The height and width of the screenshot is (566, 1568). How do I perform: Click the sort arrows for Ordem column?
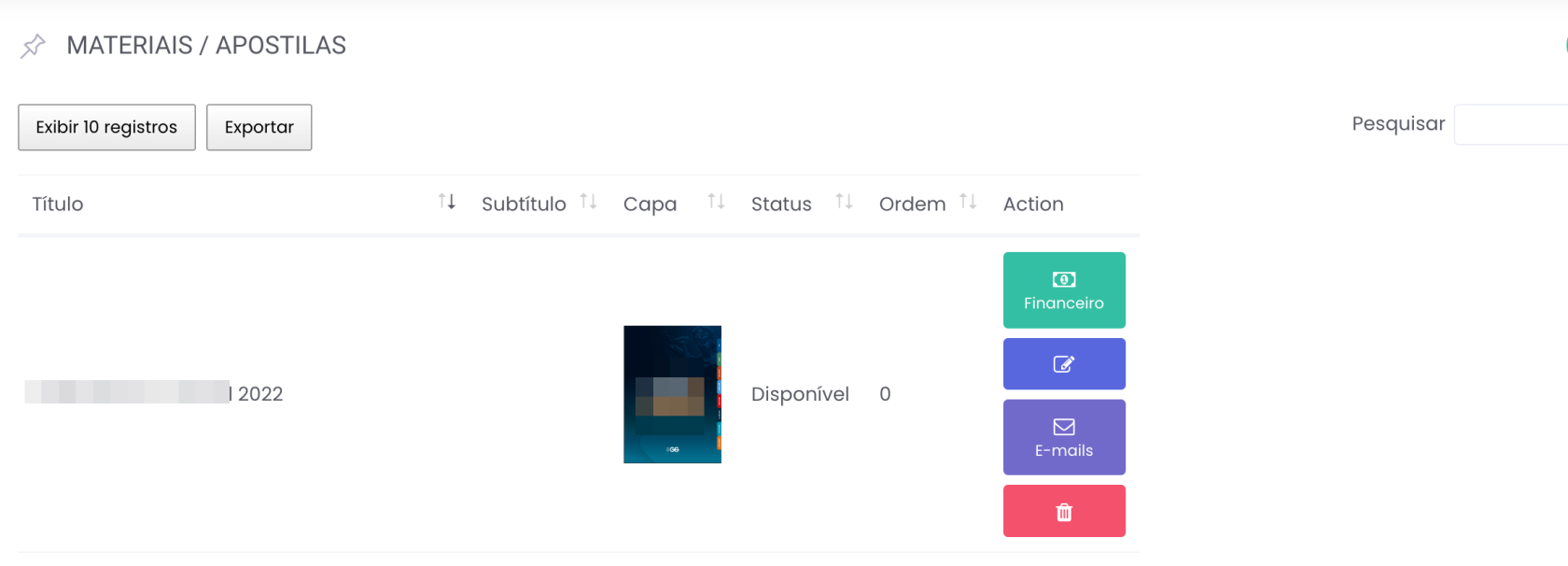click(x=968, y=202)
